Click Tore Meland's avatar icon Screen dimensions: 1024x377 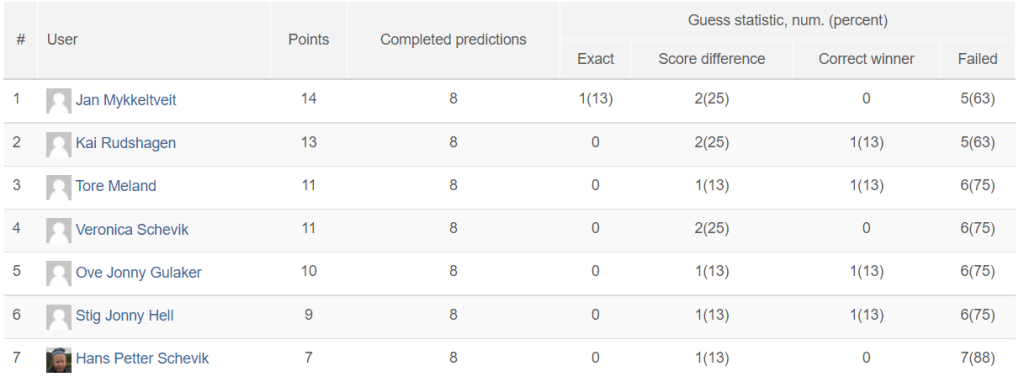click(x=59, y=188)
